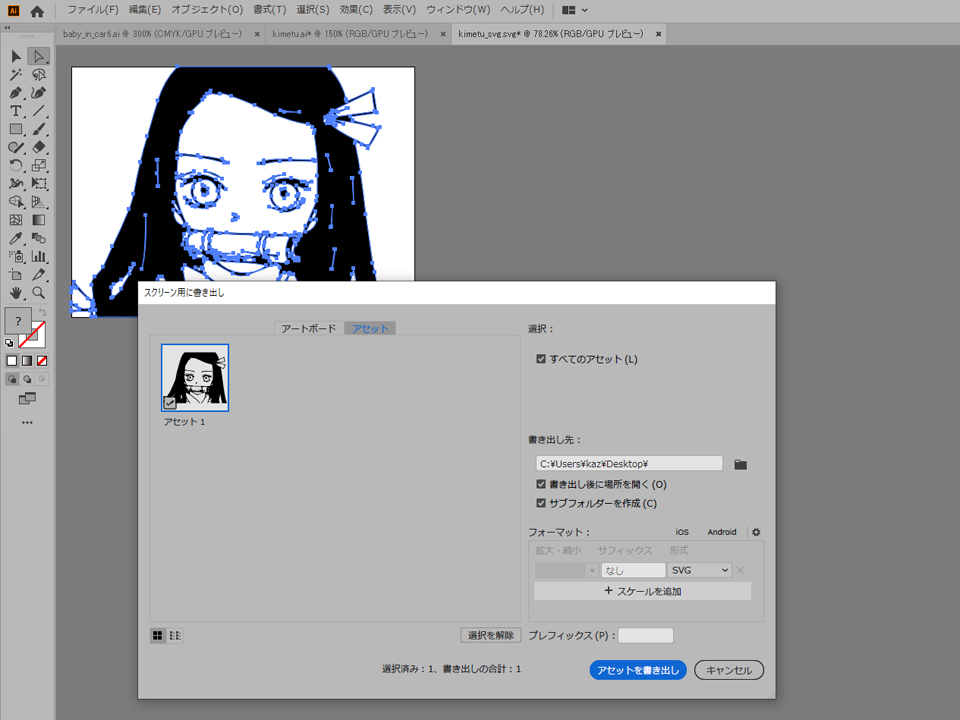Browse export destination folder icon
Screen dimensions: 960x720
(x=740, y=465)
